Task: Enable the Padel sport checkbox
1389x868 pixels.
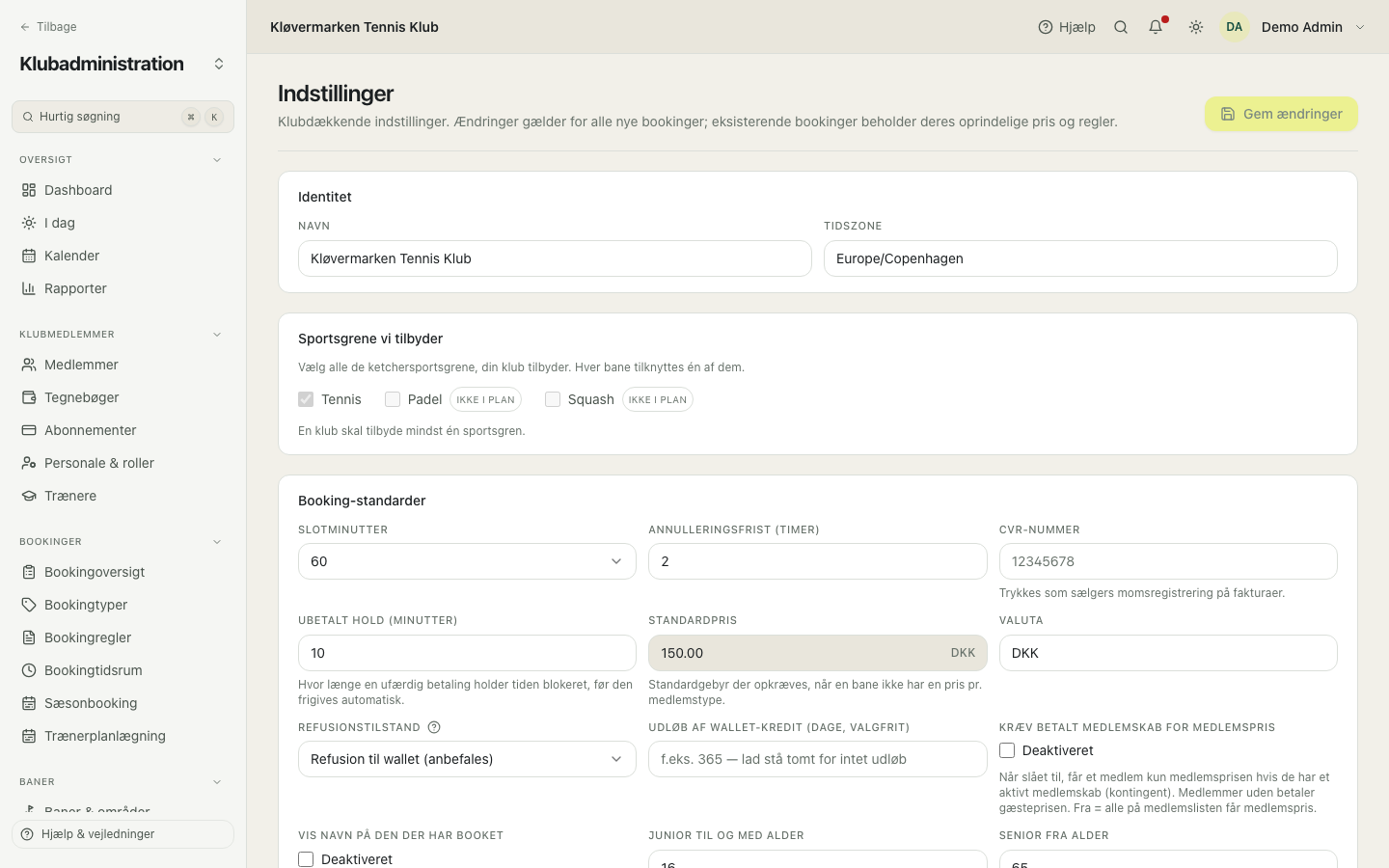Action: (x=393, y=399)
